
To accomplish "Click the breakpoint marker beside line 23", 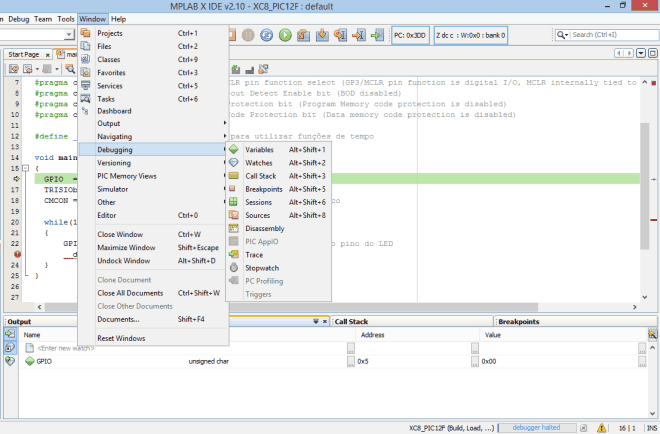I will click(x=17, y=254).
